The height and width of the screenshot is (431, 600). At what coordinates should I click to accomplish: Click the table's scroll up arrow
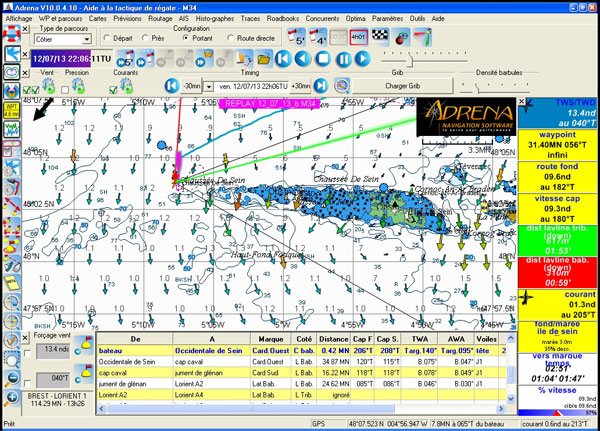[x=510, y=338]
